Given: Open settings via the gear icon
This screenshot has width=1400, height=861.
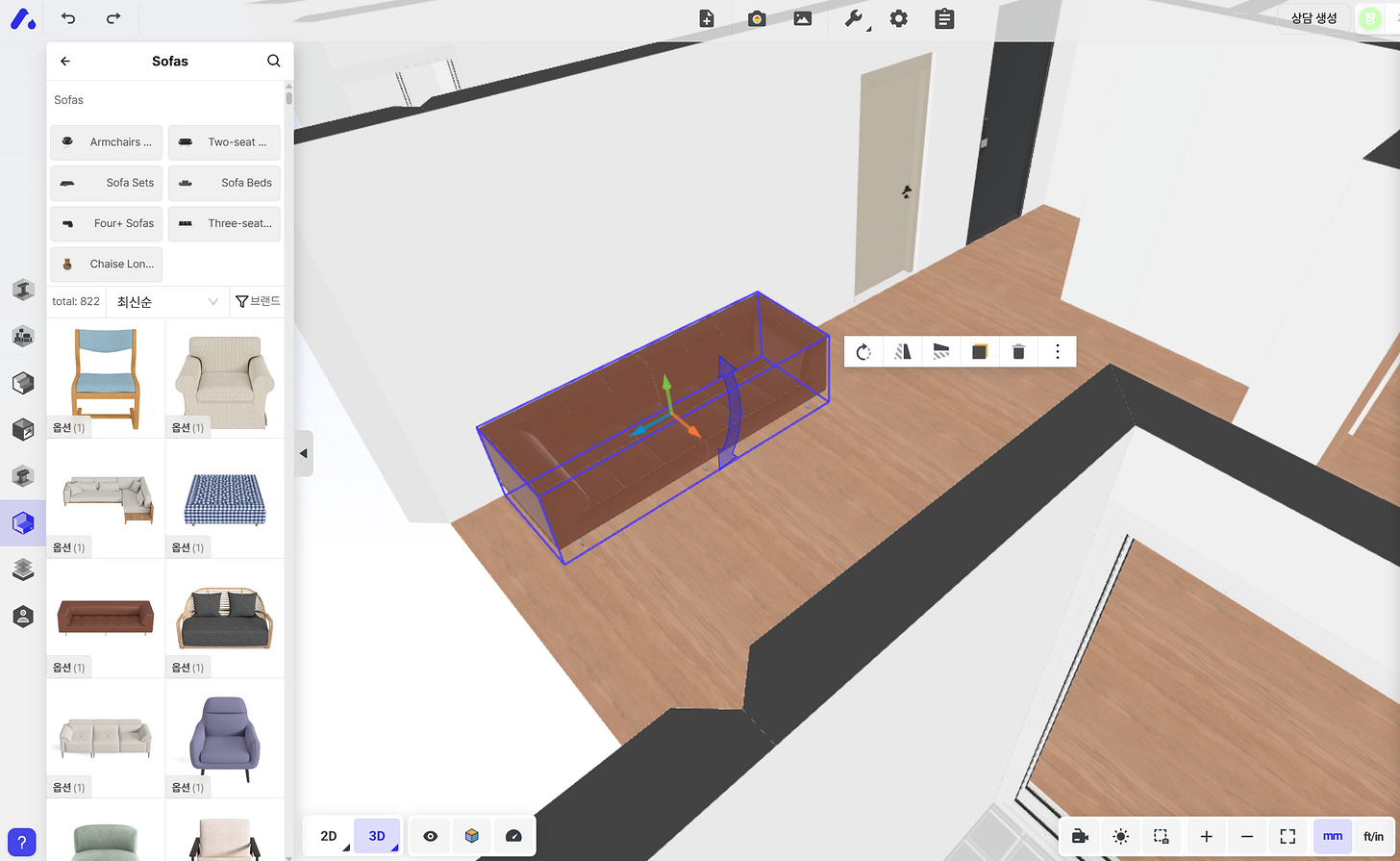Looking at the screenshot, I should pyautogui.click(x=898, y=18).
